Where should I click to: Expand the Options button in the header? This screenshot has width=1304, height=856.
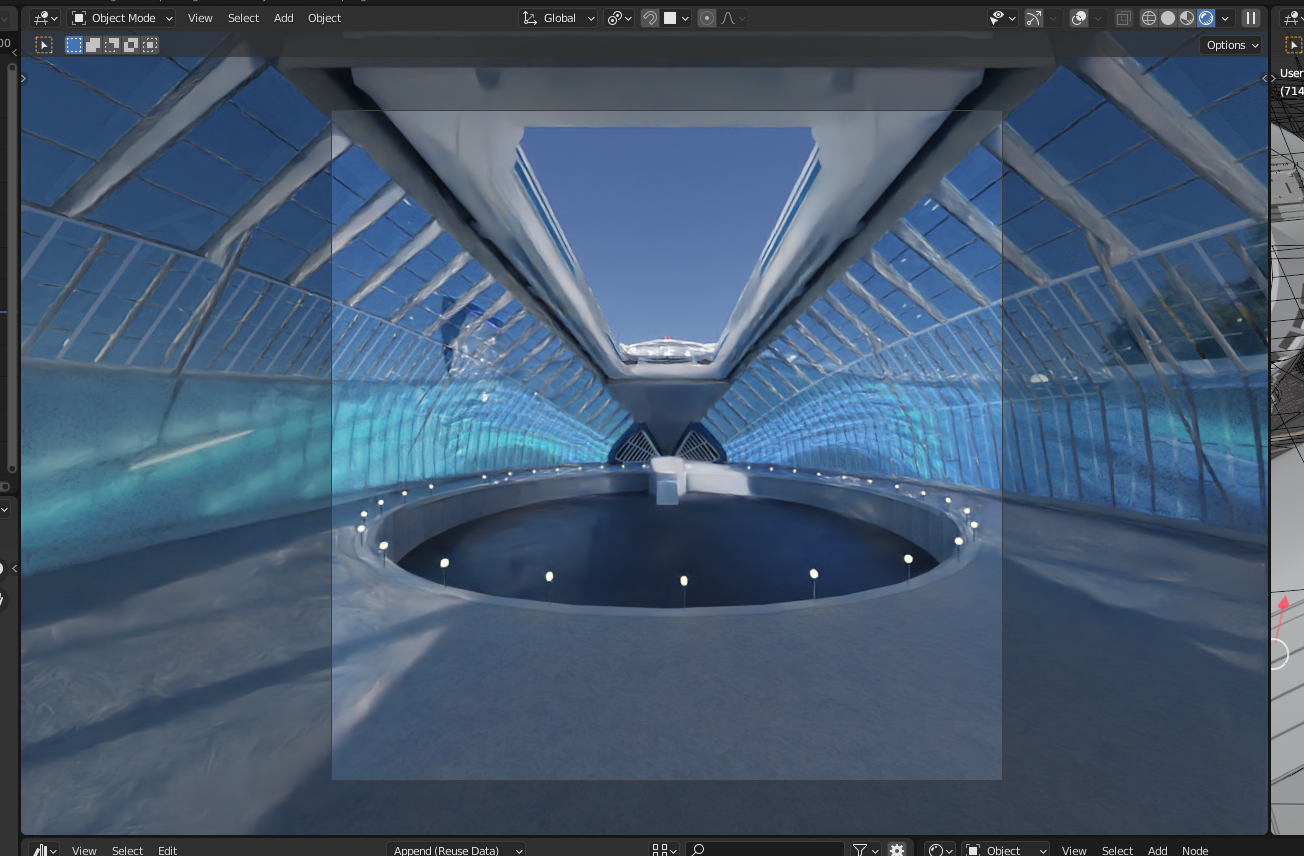pyautogui.click(x=1230, y=44)
